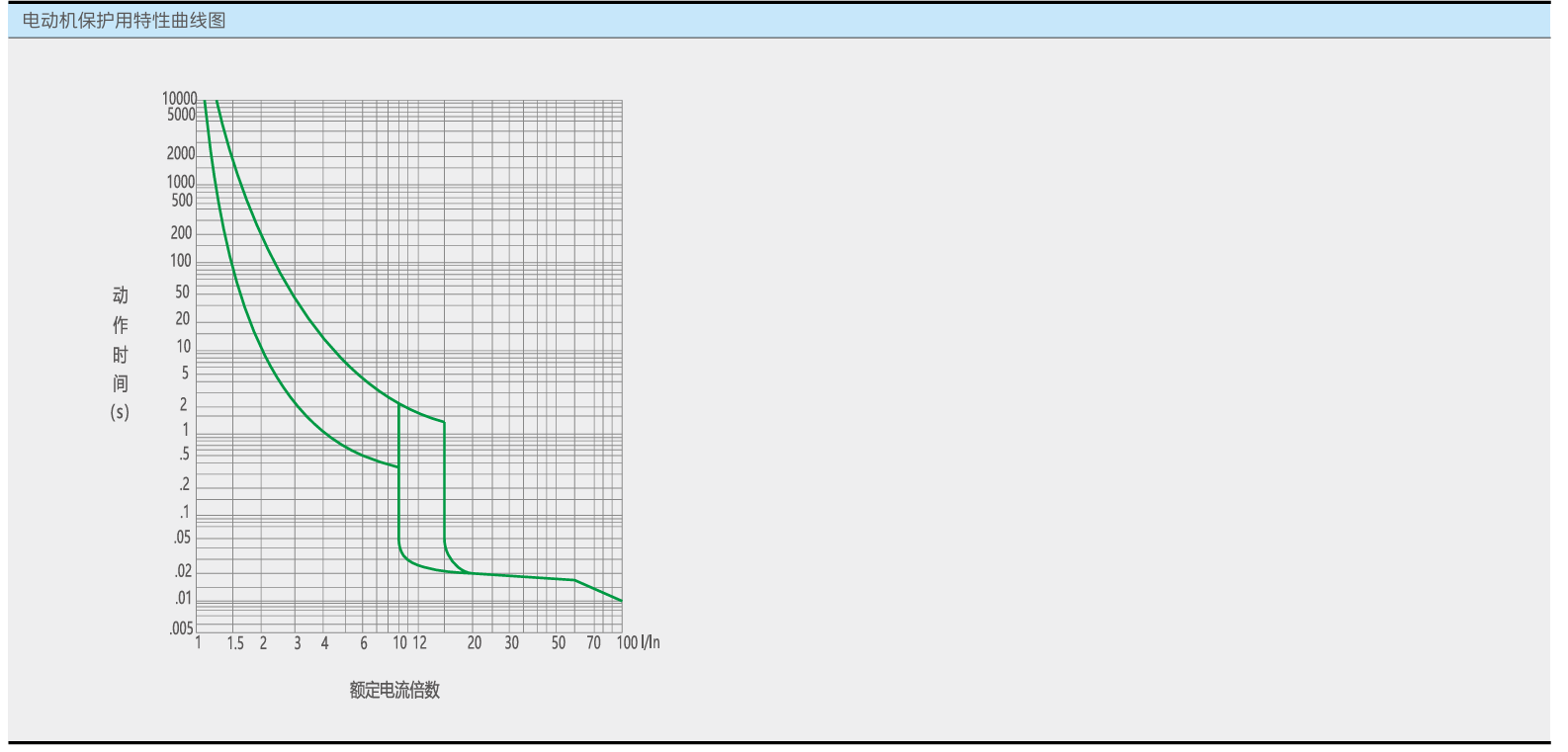
Task: Select the 30 tick label on the x-axis
Action: 511,643
